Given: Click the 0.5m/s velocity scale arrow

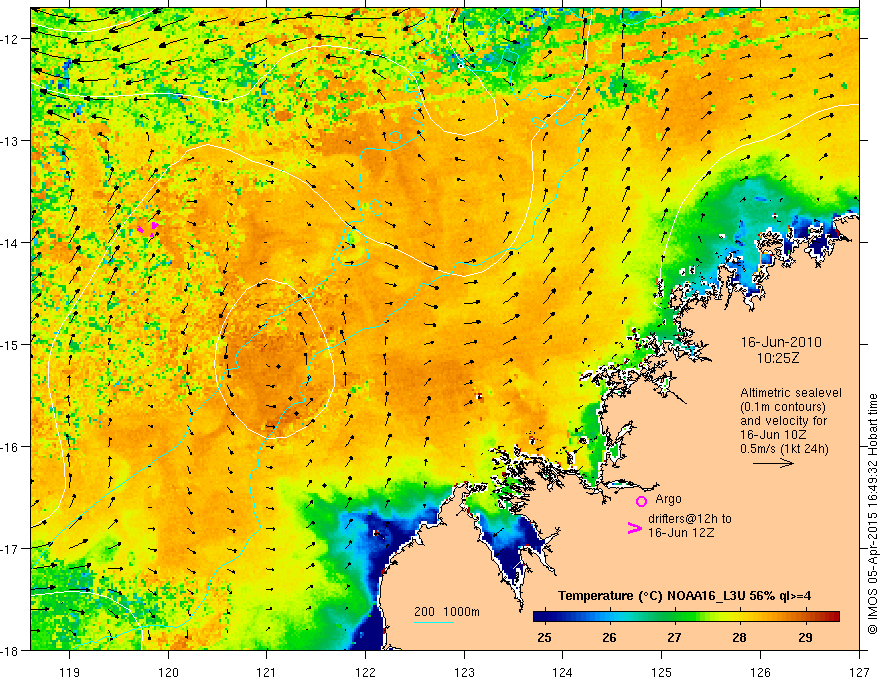Looking at the screenshot, I should [773, 463].
